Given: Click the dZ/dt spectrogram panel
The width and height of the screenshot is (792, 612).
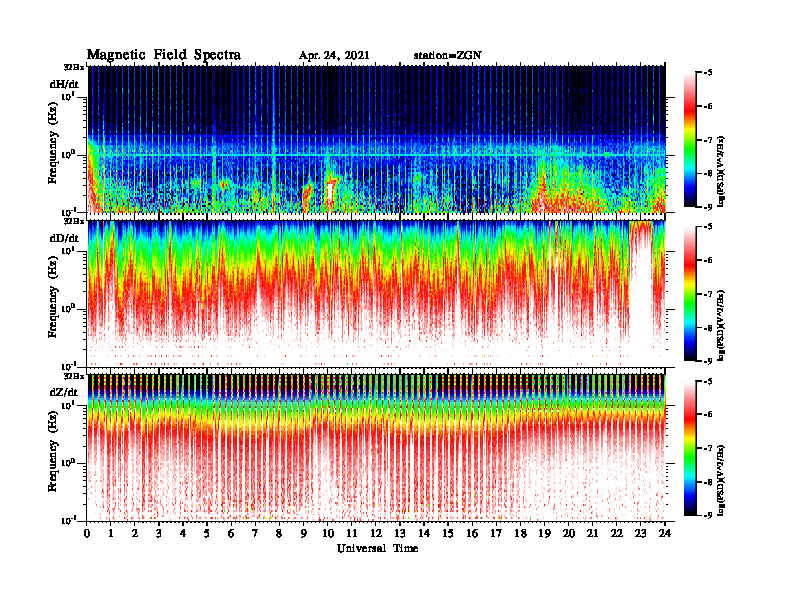Looking at the screenshot, I should click(x=376, y=447).
